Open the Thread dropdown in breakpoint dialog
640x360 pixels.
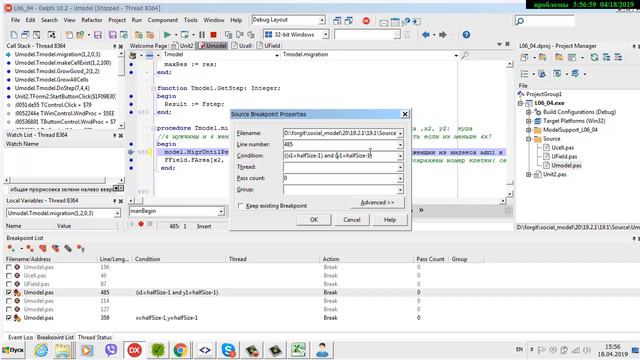400,167
